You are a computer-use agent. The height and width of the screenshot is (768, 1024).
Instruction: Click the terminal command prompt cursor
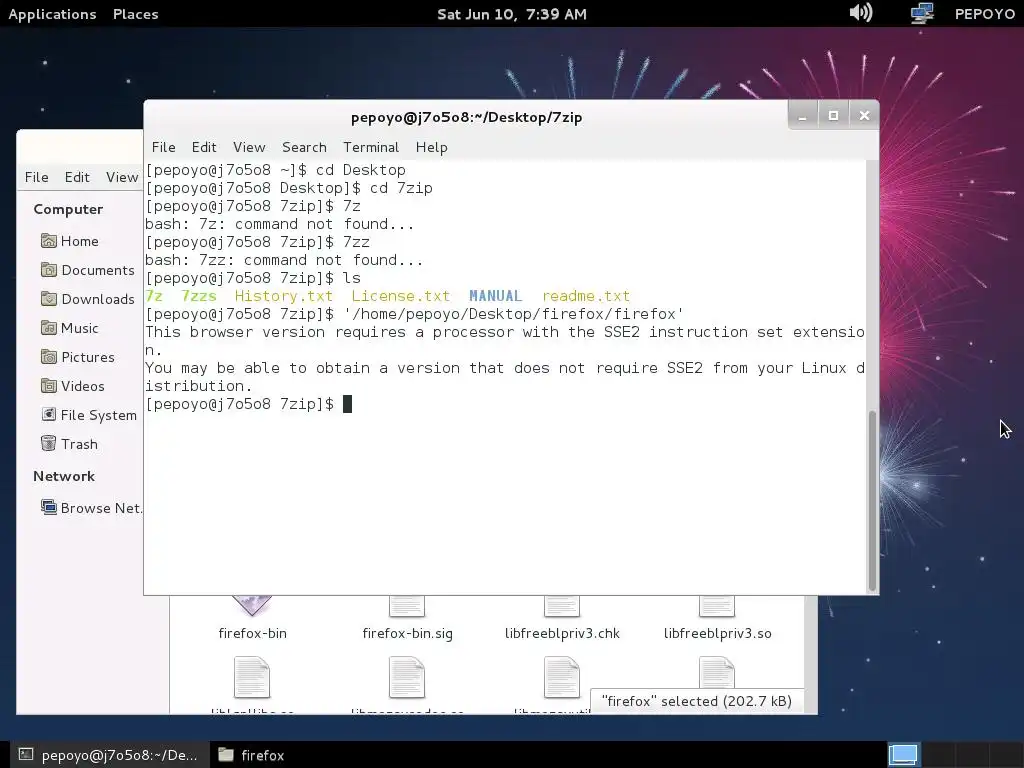point(347,404)
